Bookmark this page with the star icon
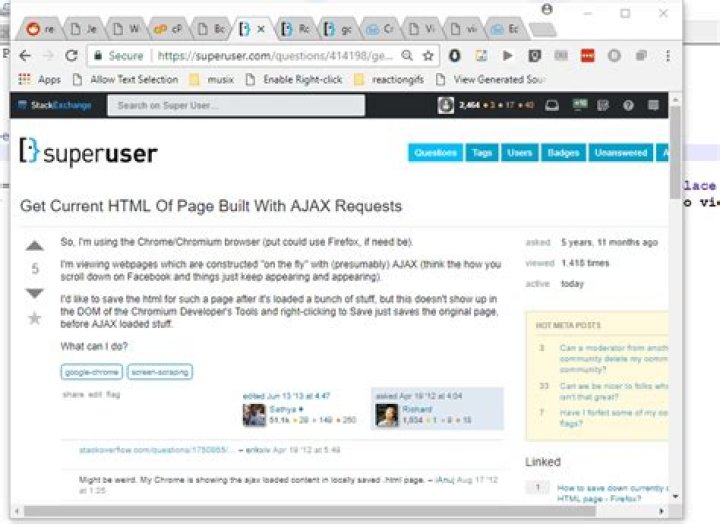Viewport: 720px width, 524px height. [428, 56]
